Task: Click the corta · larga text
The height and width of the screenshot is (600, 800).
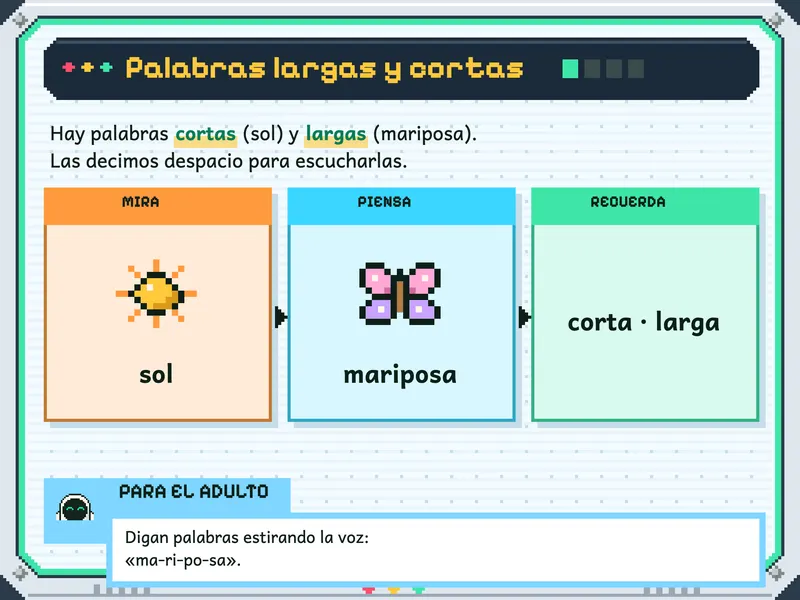Action: pyautogui.click(x=644, y=322)
